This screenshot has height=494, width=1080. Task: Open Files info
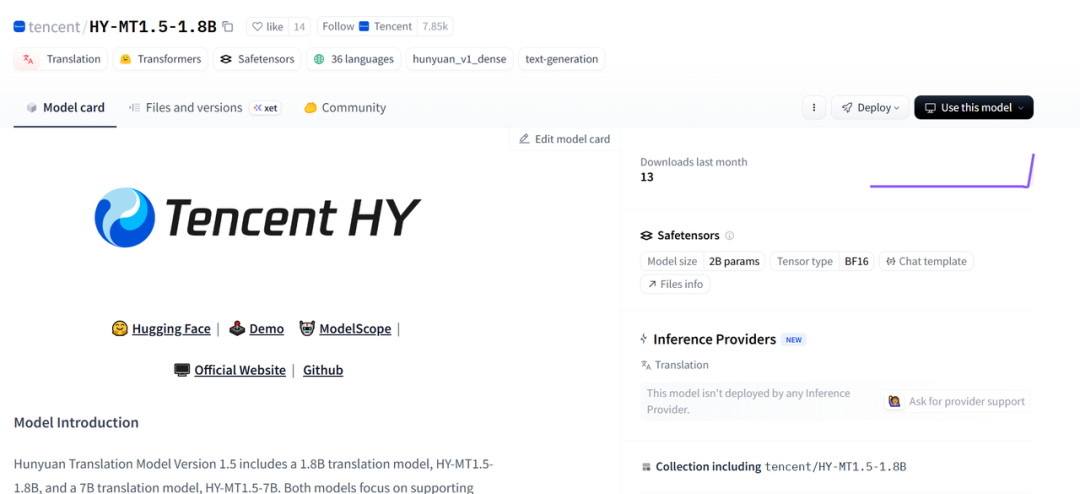coord(675,284)
